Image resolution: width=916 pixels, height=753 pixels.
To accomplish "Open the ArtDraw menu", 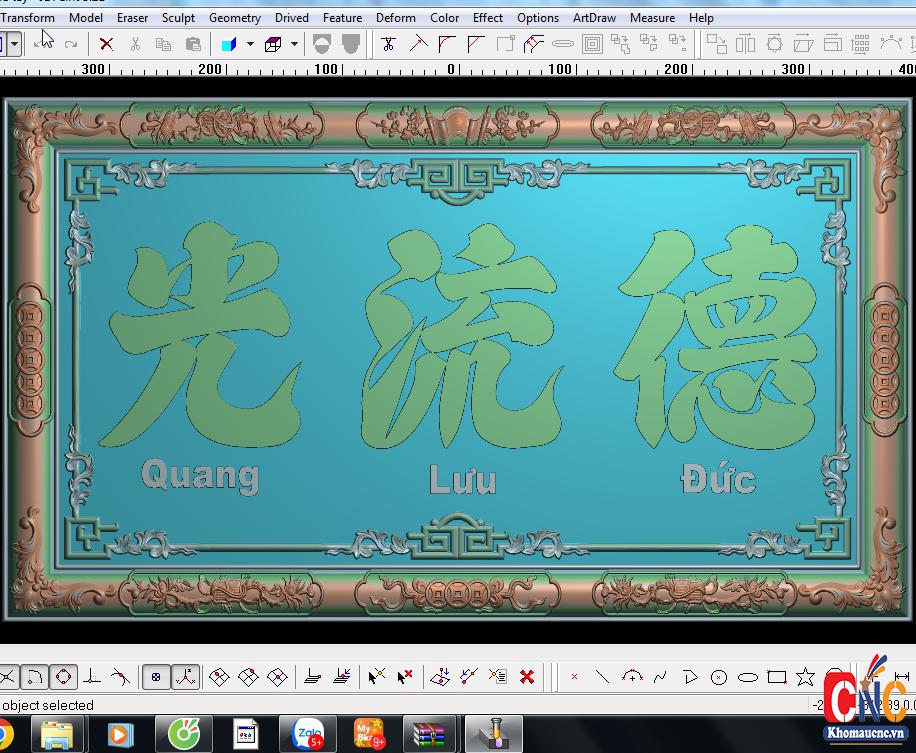I will coord(594,17).
